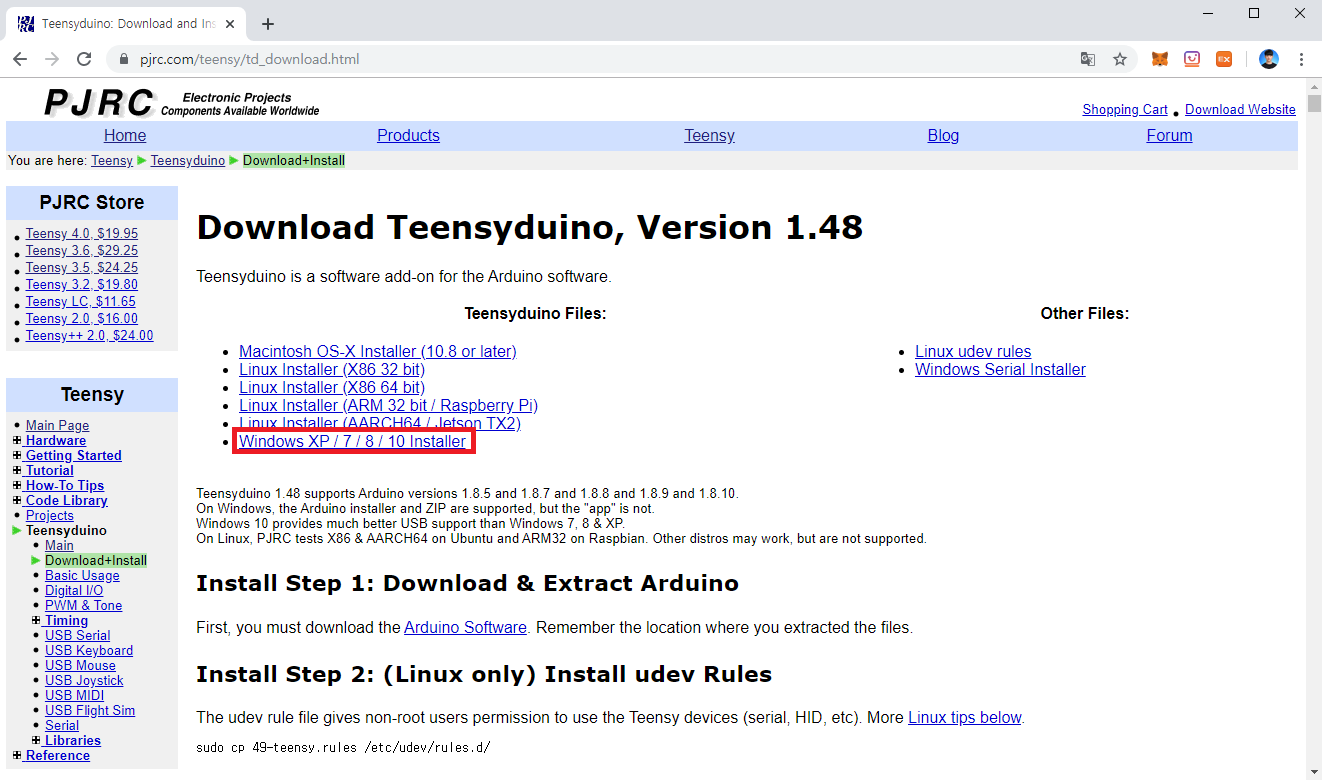This screenshot has width=1322, height=780.
Task: Open Digital I/O sidebar link
Action: point(74,590)
